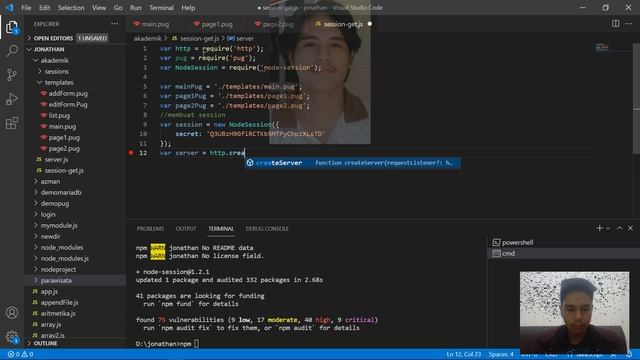640x360 pixels.
Task: Open the Search view in activity bar
Action: 12,51
